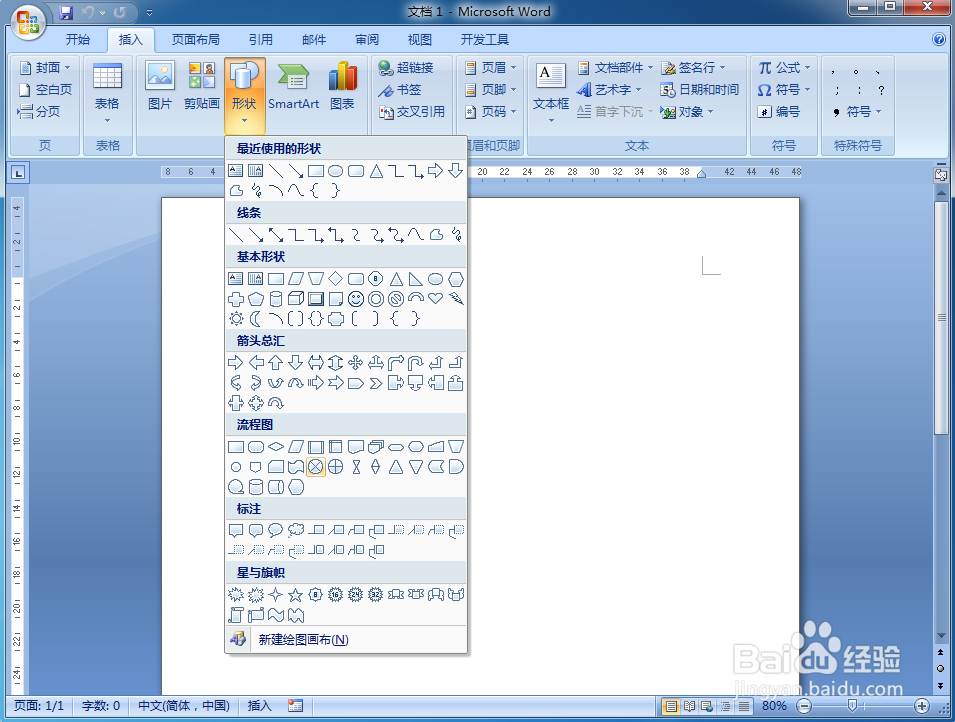This screenshot has height=722, width=955.
Task: Open the Office button menu
Action: coord(28,23)
